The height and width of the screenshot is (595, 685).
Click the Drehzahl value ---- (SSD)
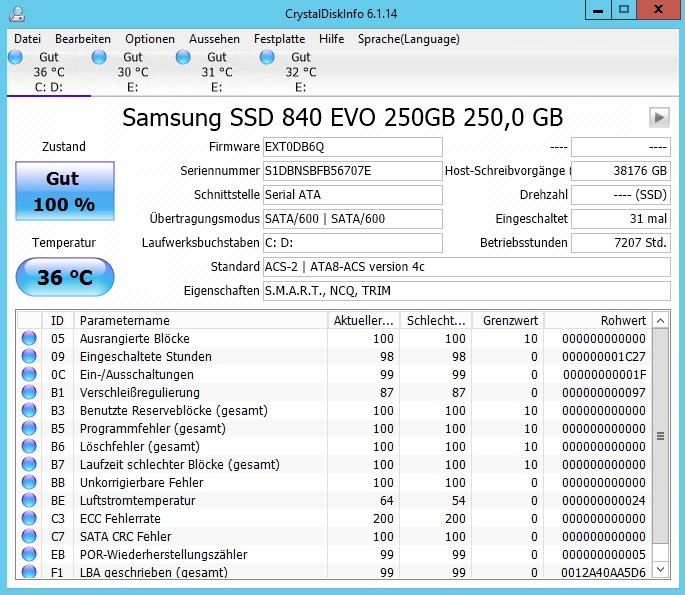(621, 195)
